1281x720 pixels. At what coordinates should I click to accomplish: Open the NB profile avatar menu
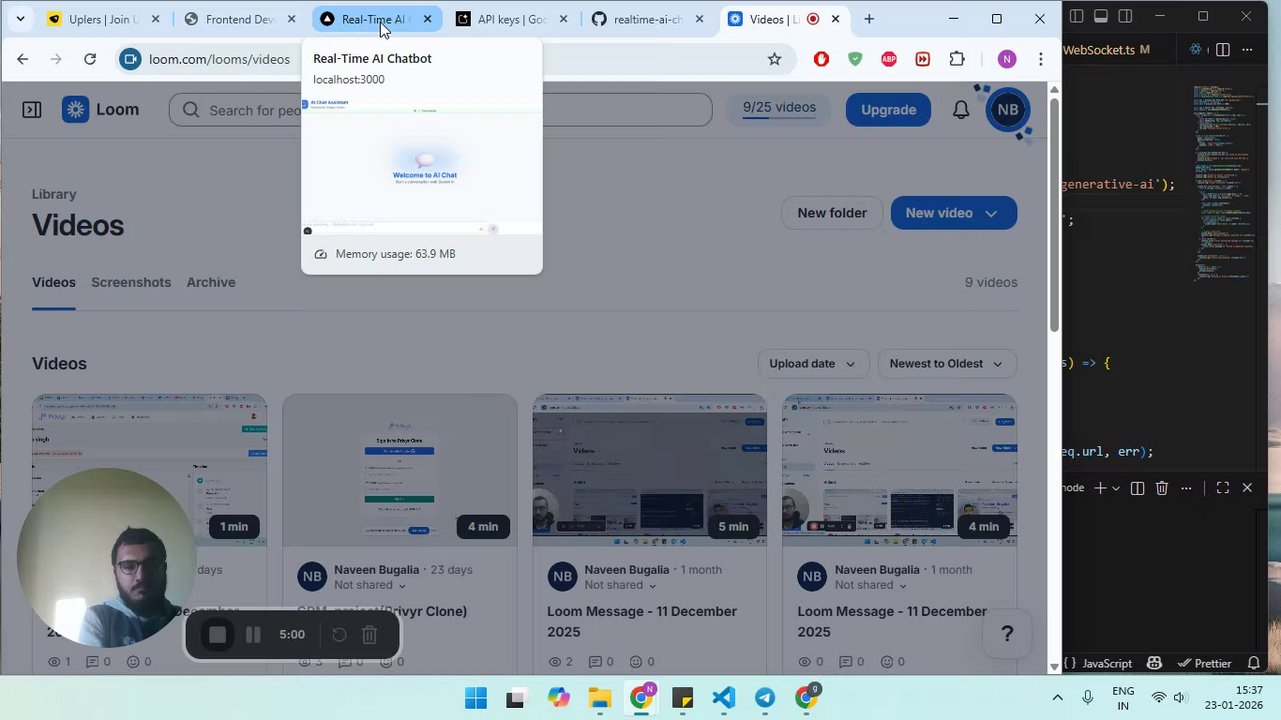point(1008,110)
